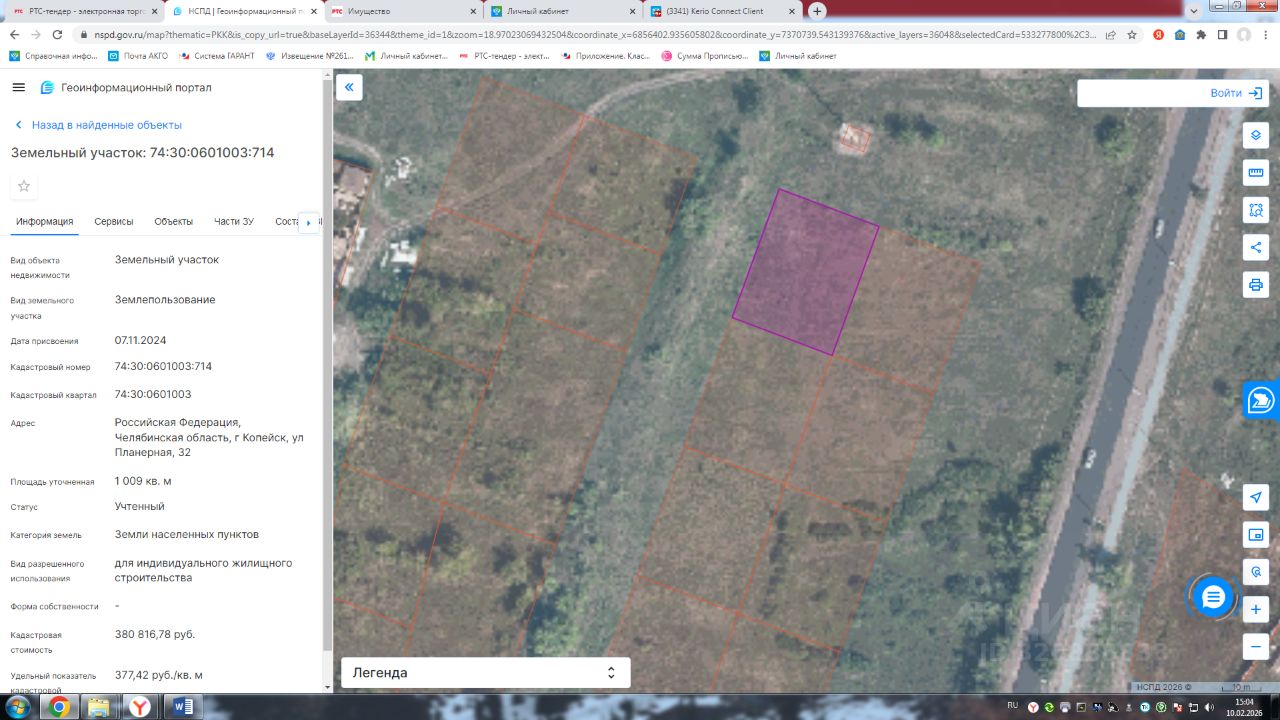The image size is (1280, 720).
Task: Collapse the left info panel
Action: [x=349, y=87]
